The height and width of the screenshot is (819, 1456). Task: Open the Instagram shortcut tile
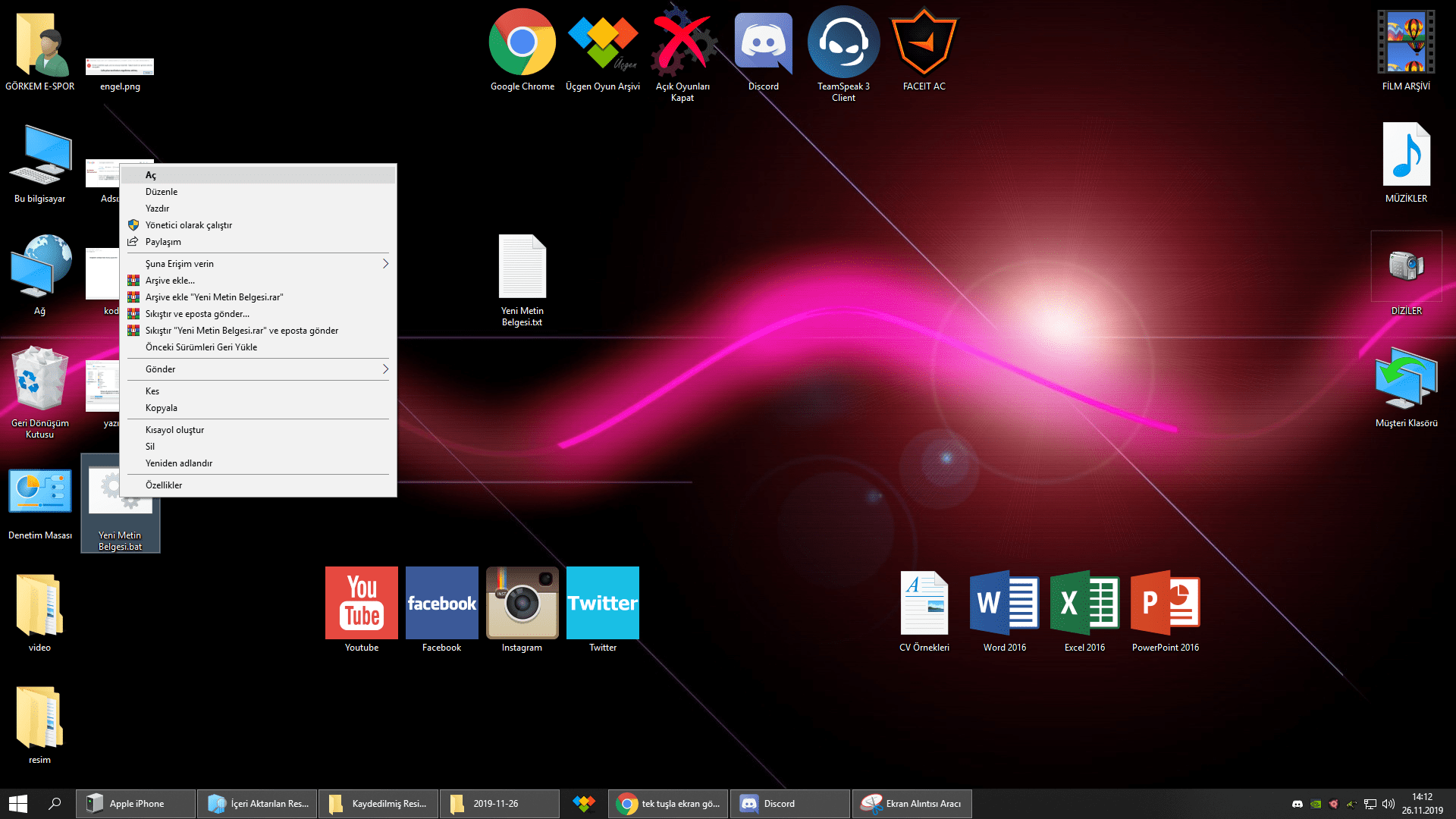click(x=522, y=609)
